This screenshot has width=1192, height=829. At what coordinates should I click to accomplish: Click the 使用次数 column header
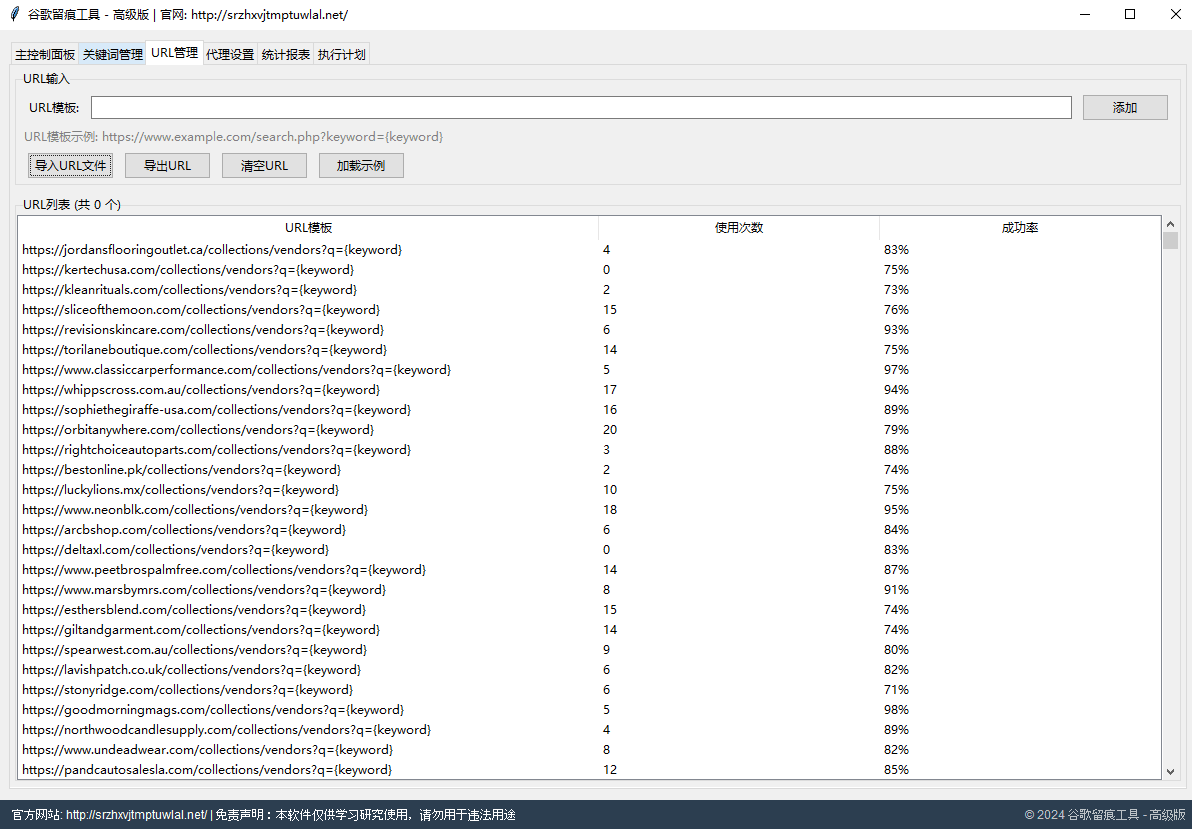[x=739, y=228]
